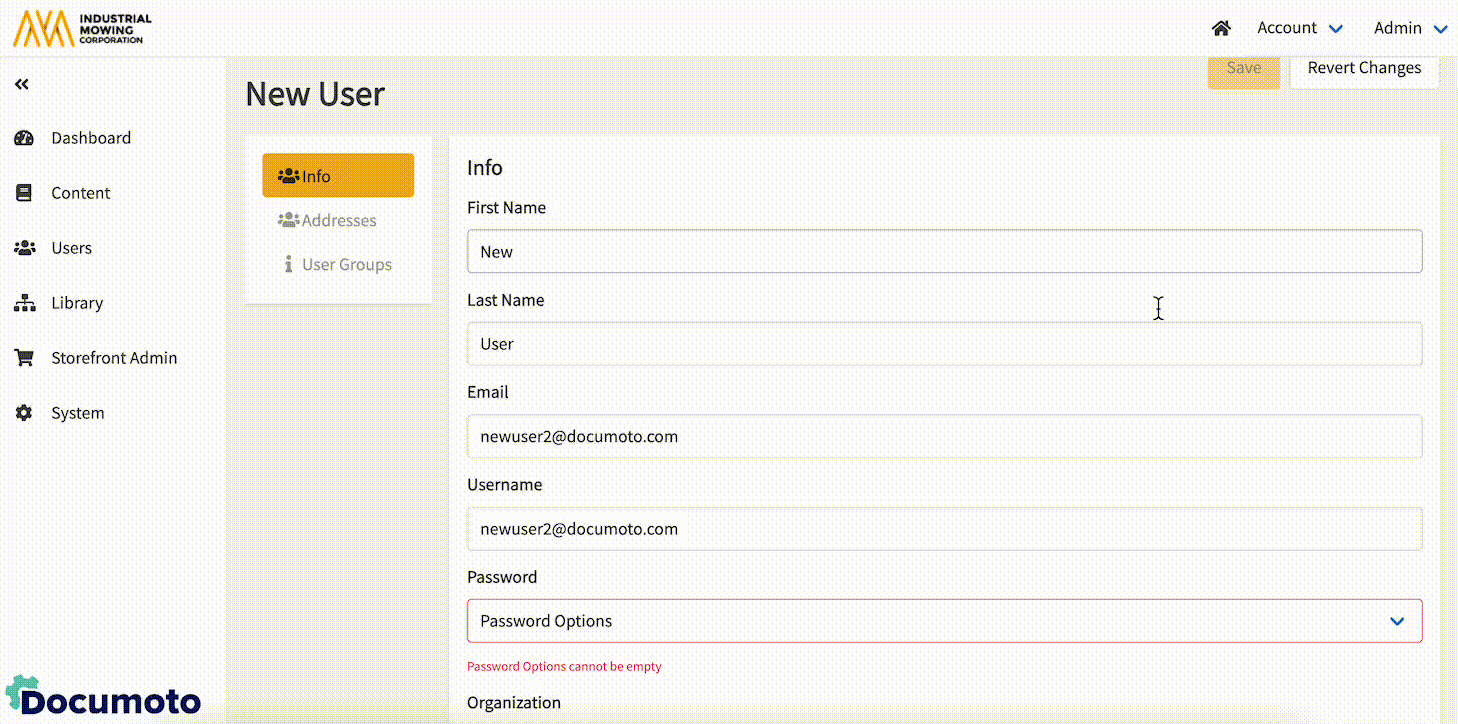1458x724 pixels.
Task: Click the Email input field
Action: point(944,437)
